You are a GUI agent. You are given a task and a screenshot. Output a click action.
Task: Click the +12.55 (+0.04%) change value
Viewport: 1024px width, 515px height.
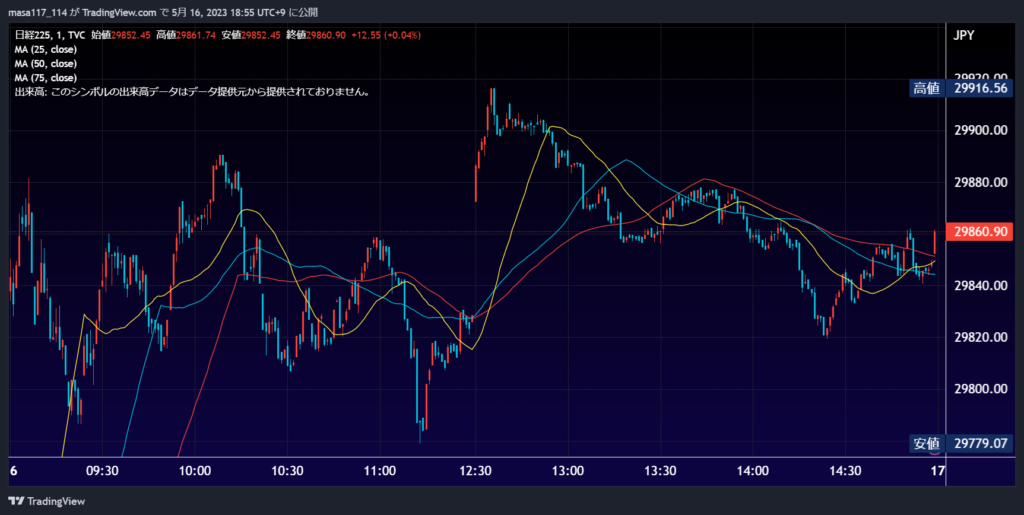(386, 35)
